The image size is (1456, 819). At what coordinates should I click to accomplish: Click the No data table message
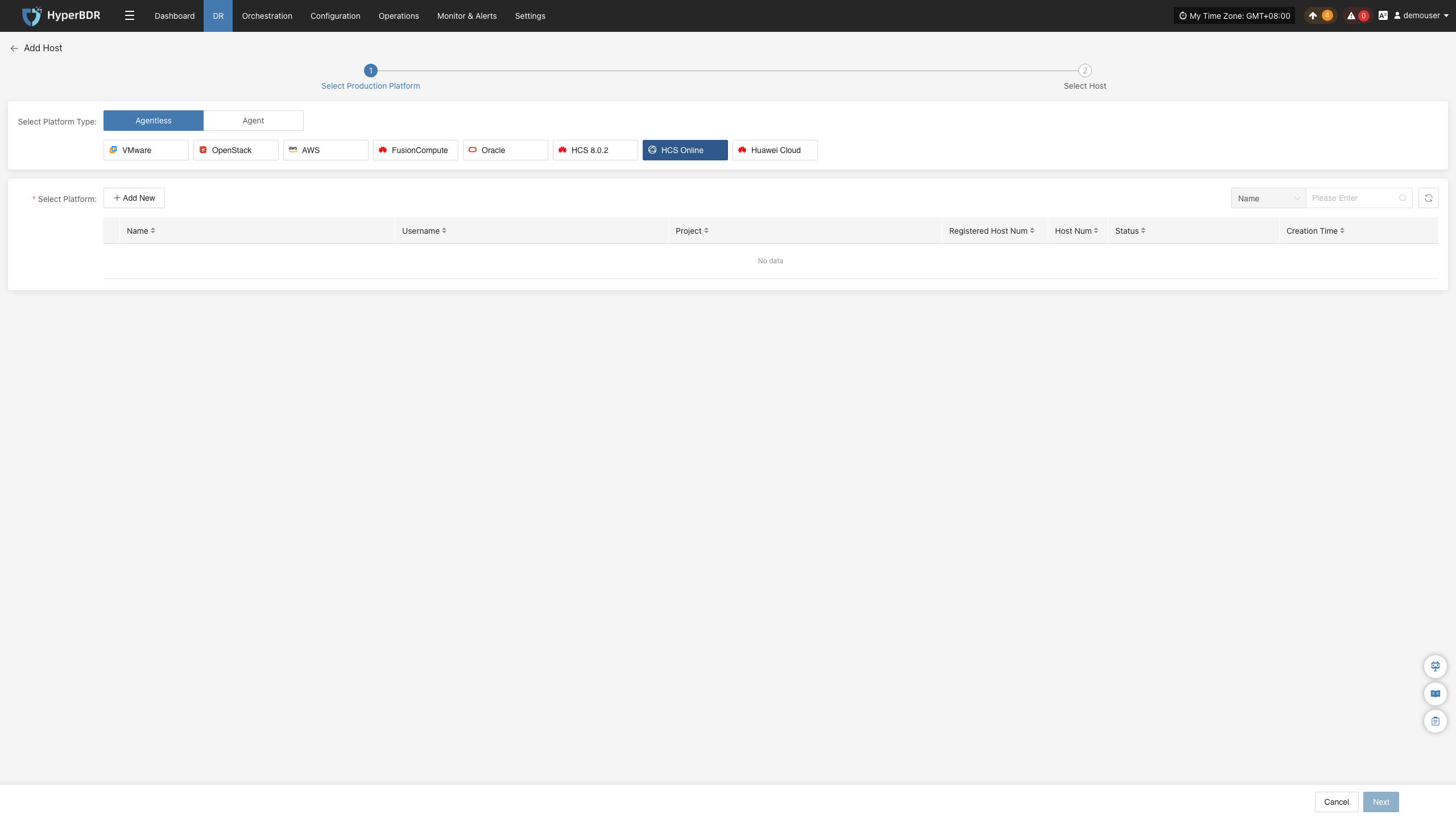[x=771, y=261]
